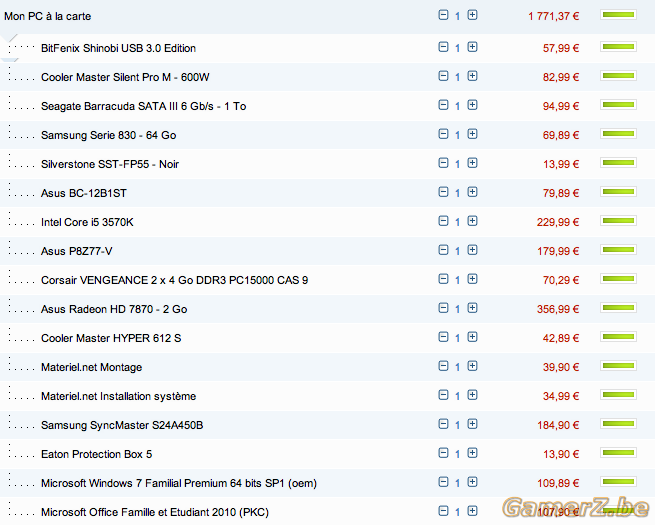Increase Materiel.net Montage quantity
655x525 pixels.
click(x=472, y=366)
